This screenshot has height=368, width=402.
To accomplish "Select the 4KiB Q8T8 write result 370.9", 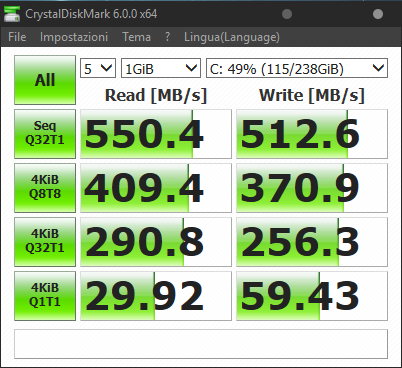I will 312,188.
